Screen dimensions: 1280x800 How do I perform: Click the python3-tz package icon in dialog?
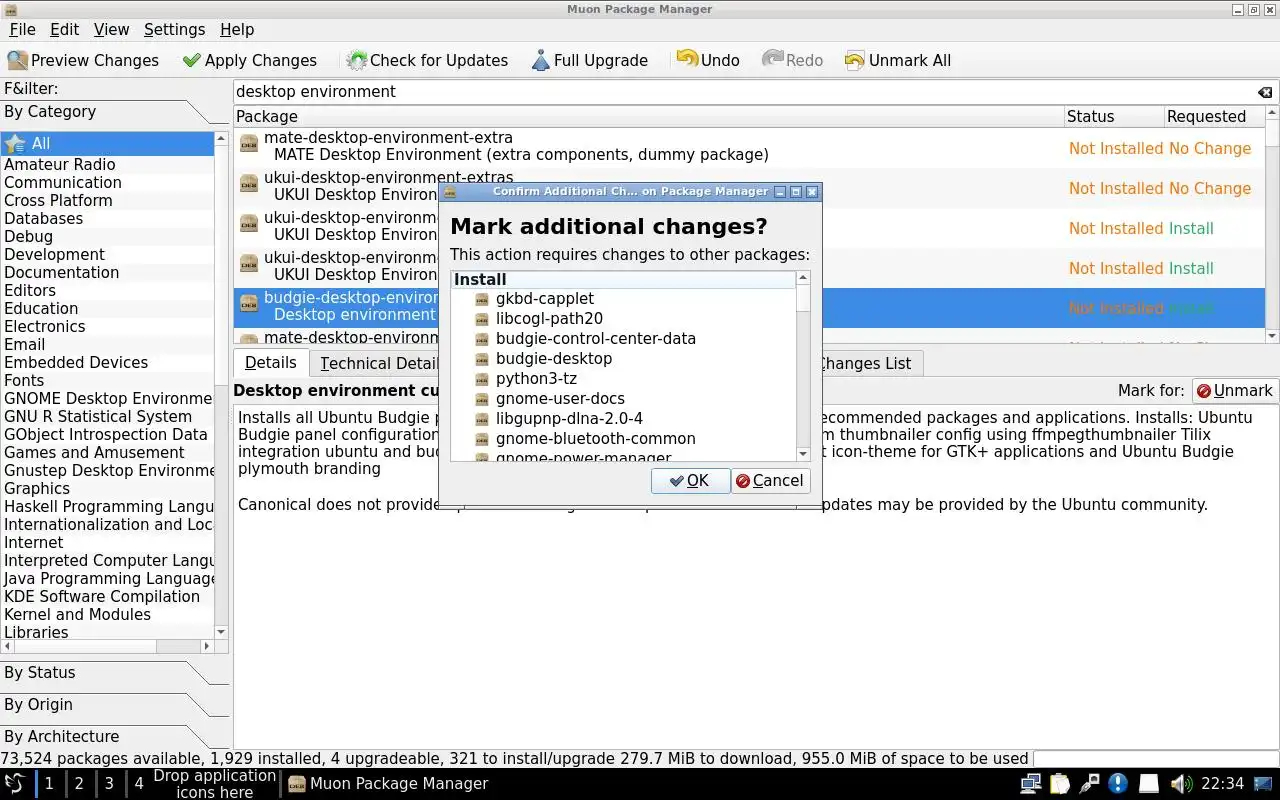(x=482, y=379)
